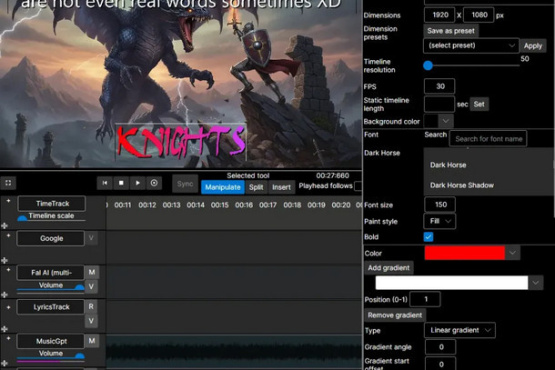Toggle the Playhead follows checkbox

(x=358, y=186)
